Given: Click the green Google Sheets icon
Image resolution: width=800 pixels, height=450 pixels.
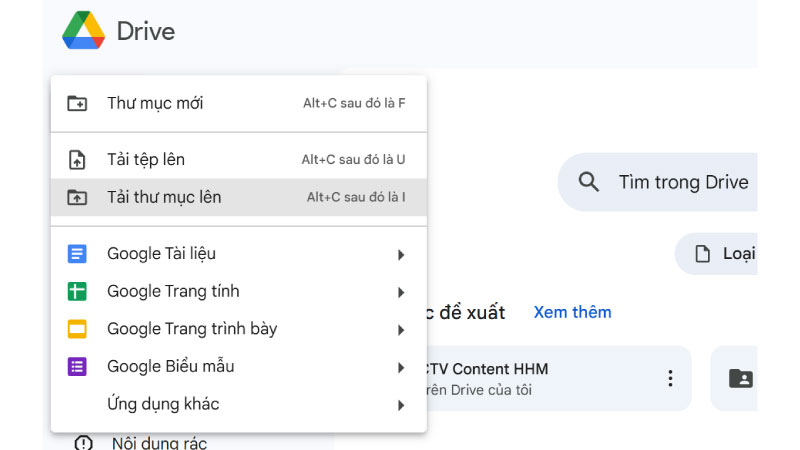Looking at the screenshot, I should (x=77, y=291).
